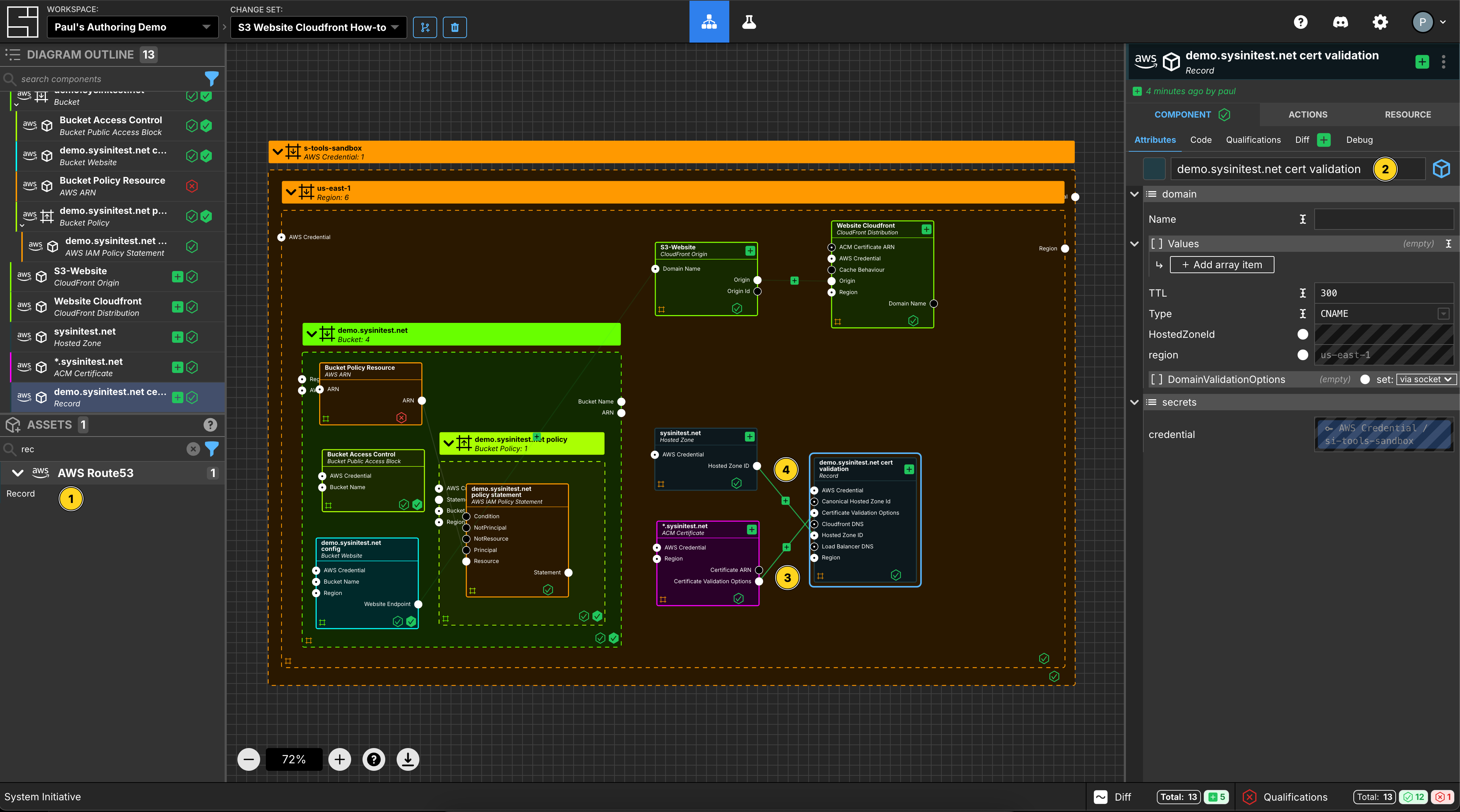Click the blue cube component type icon
Screen dimensions: 1460x812
coord(1441,169)
